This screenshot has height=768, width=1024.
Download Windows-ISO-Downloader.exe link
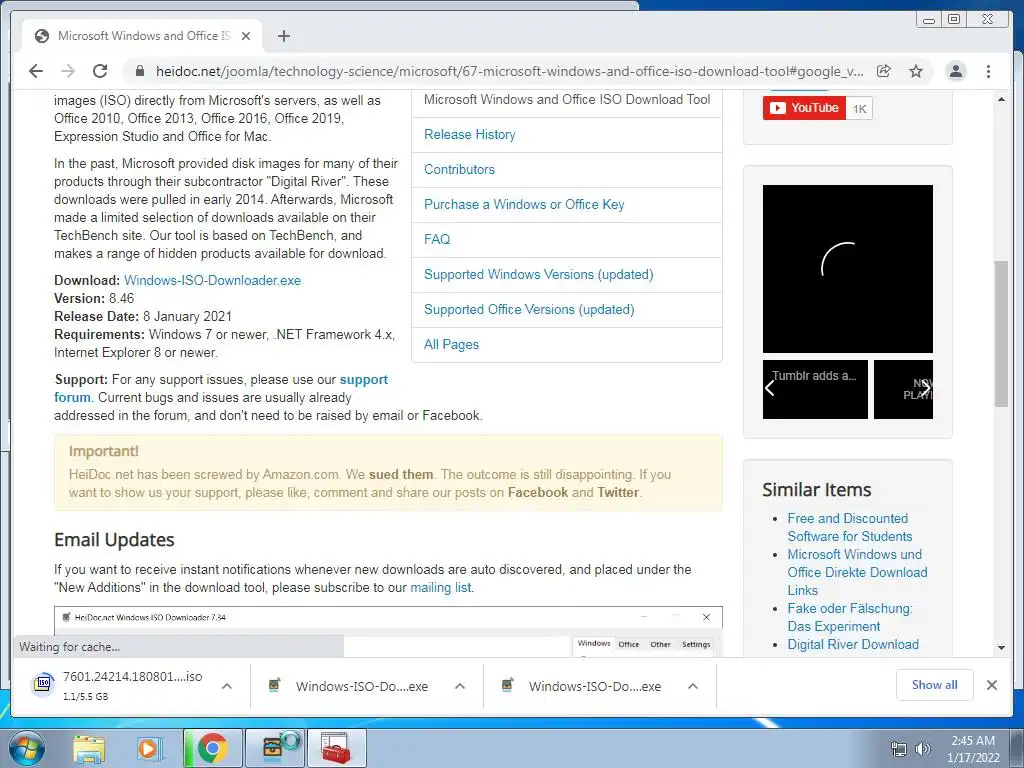(212, 280)
